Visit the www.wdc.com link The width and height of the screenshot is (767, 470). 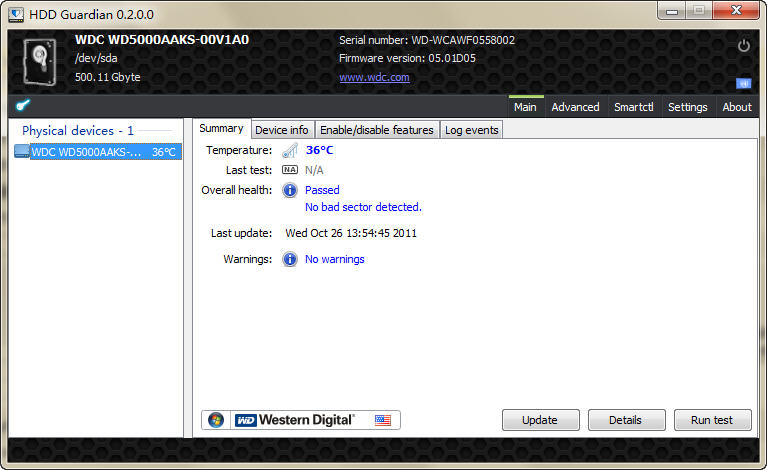(373, 77)
